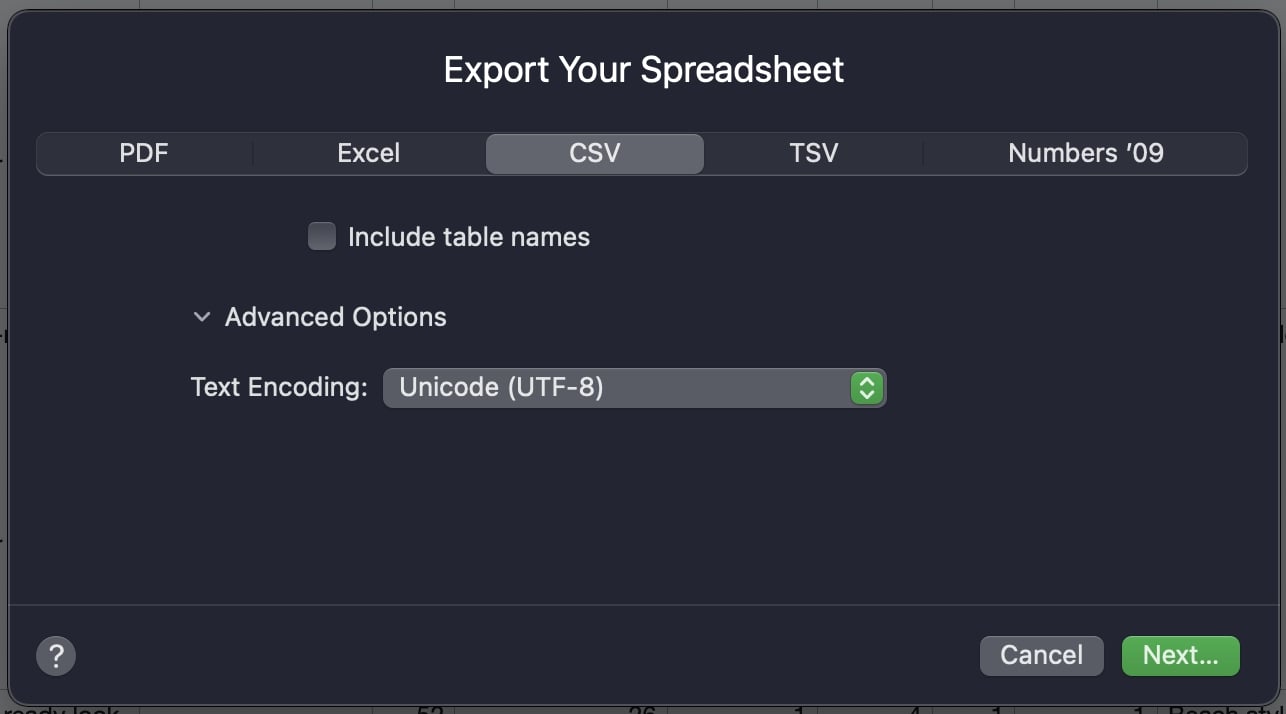Open help with the question mark button
The width and height of the screenshot is (1286, 714).
tap(56, 656)
